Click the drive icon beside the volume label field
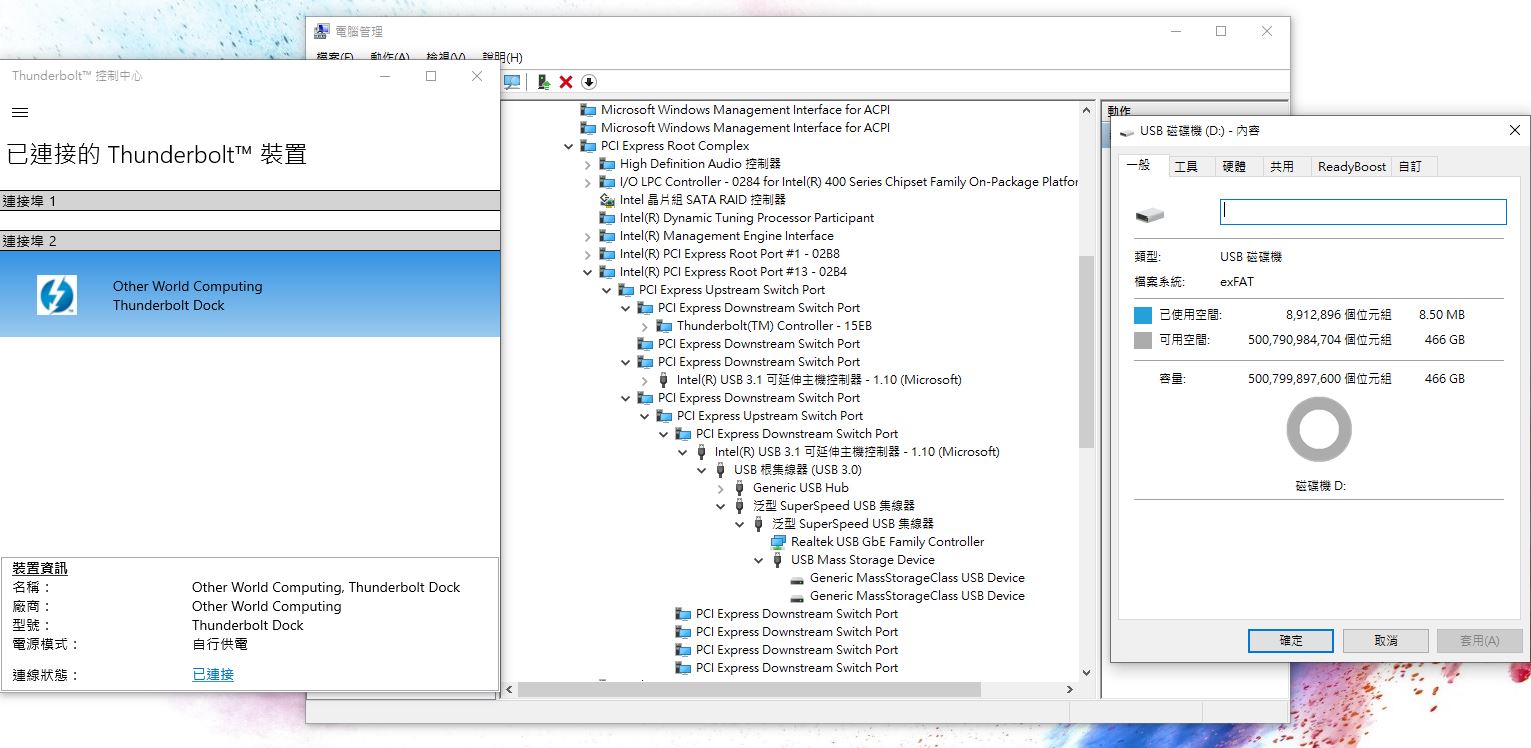 click(x=1150, y=215)
